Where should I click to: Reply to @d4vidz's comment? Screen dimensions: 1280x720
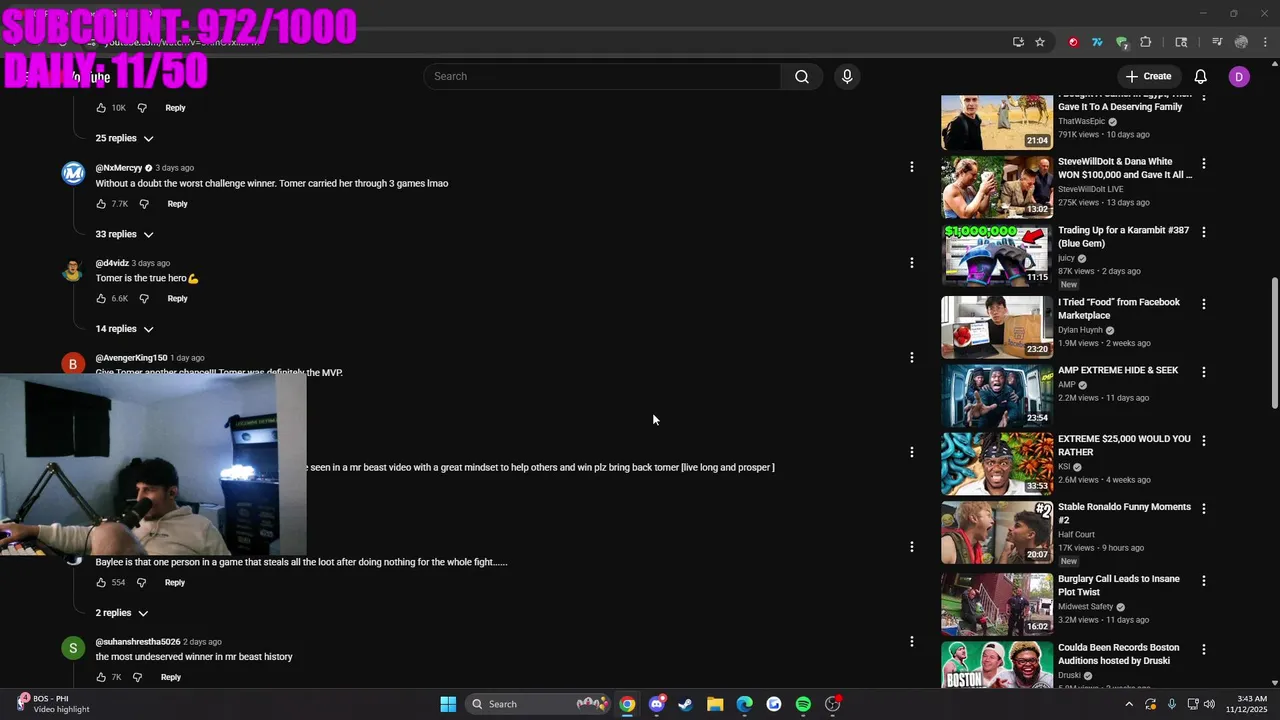coord(177,298)
